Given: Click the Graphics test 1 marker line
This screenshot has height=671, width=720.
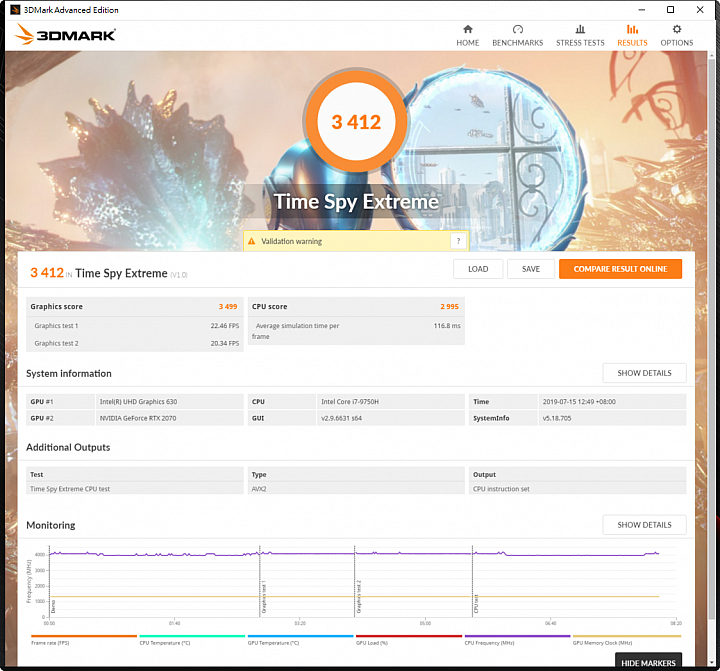Looking at the screenshot, I should point(260,581).
